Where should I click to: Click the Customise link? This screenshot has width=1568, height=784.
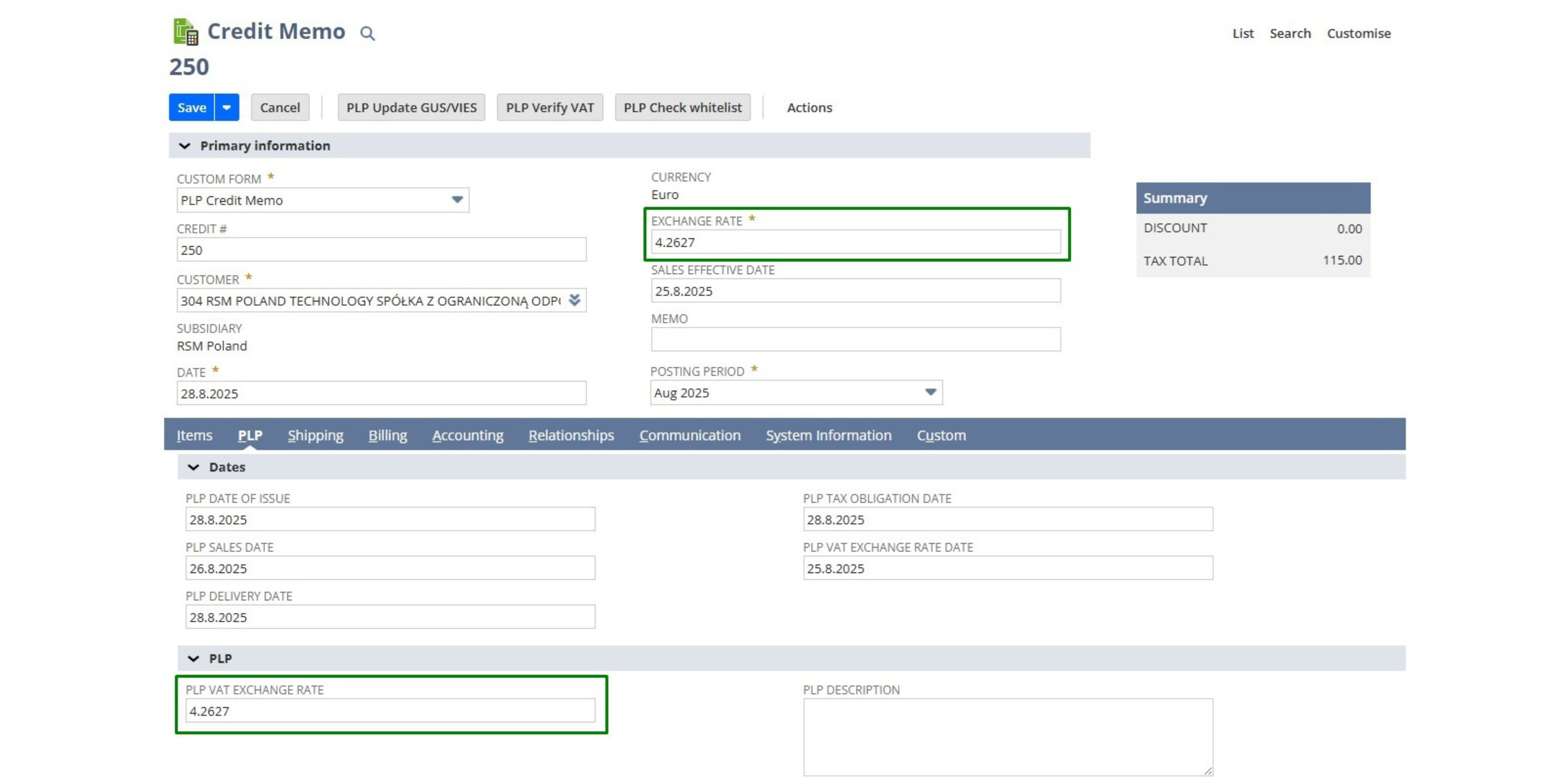(1358, 33)
